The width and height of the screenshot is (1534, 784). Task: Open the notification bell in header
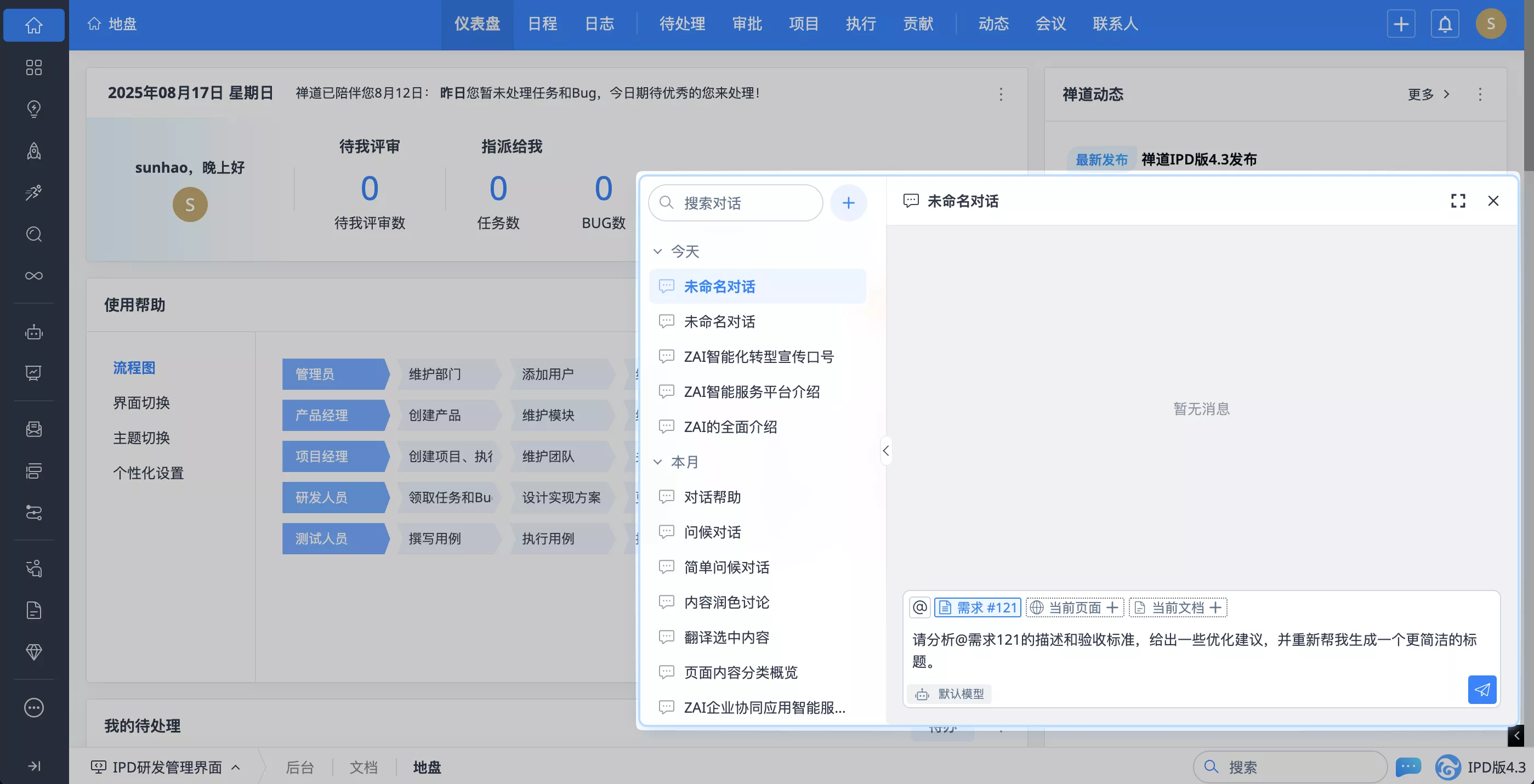[x=1445, y=25]
